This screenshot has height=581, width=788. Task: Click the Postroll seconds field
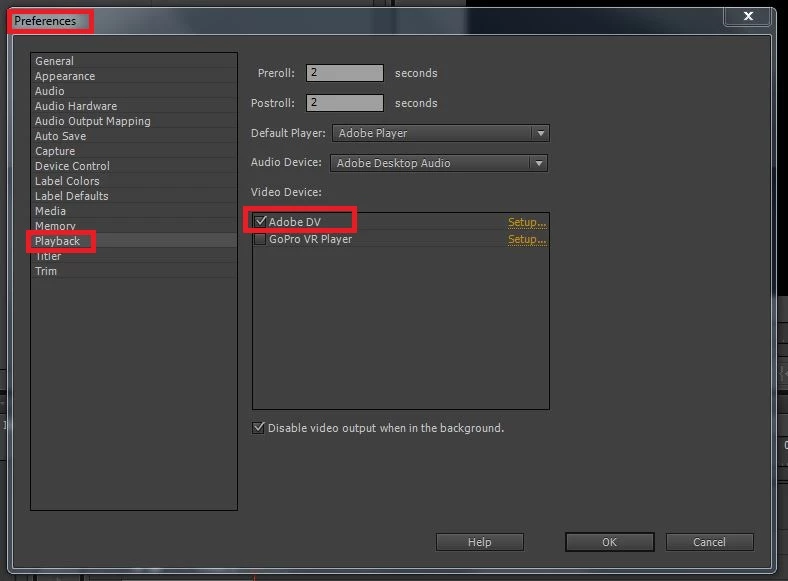(x=345, y=103)
